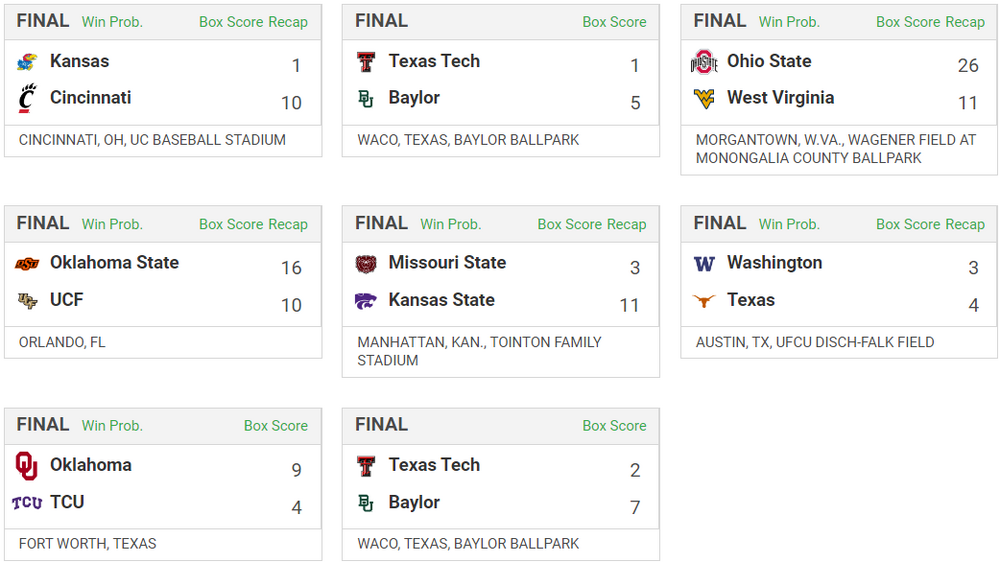Screen dimensions: 1000x562
Task: Click the Kansas State Wildcats logo
Action: click(366, 300)
